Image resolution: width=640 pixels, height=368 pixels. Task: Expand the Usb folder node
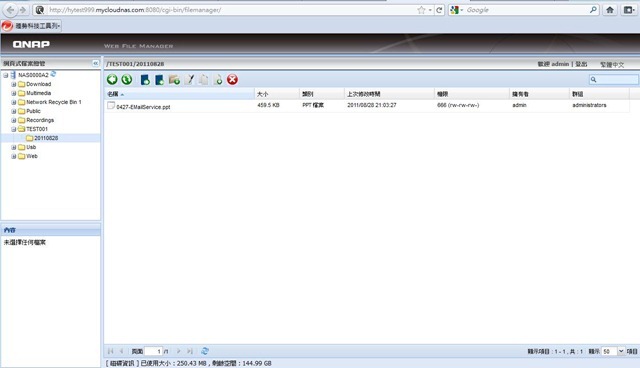point(13,147)
